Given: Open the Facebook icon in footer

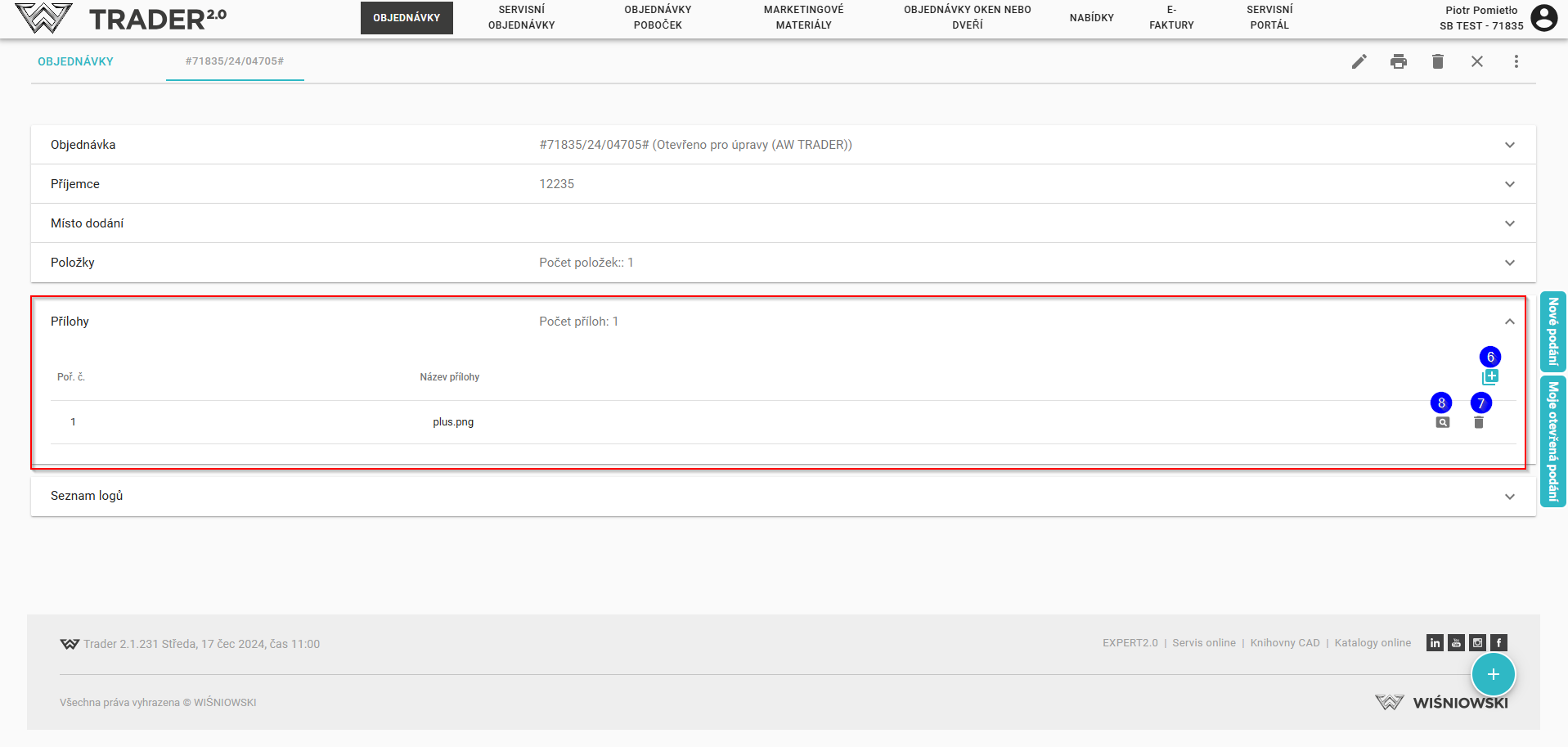Looking at the screenshot, I should (x=1498, y=643).
